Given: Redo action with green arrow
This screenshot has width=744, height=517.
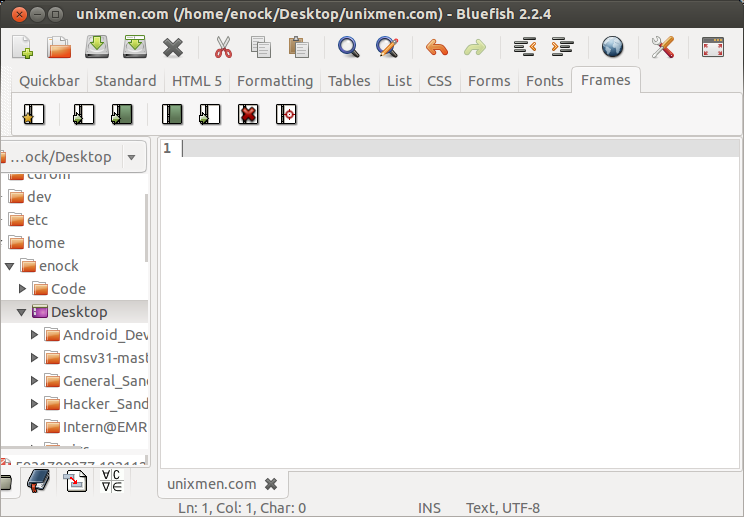Looking at the screenshot, I should point(475,48).
